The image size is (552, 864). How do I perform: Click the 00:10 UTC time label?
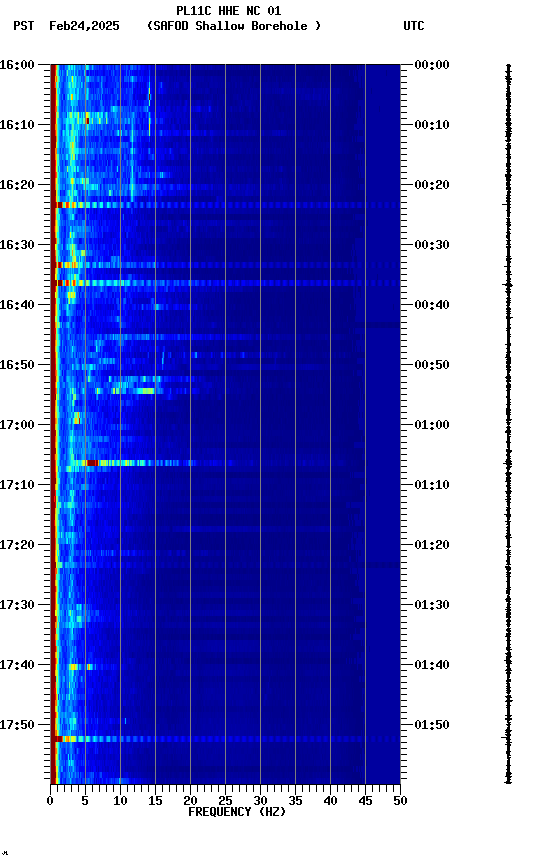click(432, 125)
